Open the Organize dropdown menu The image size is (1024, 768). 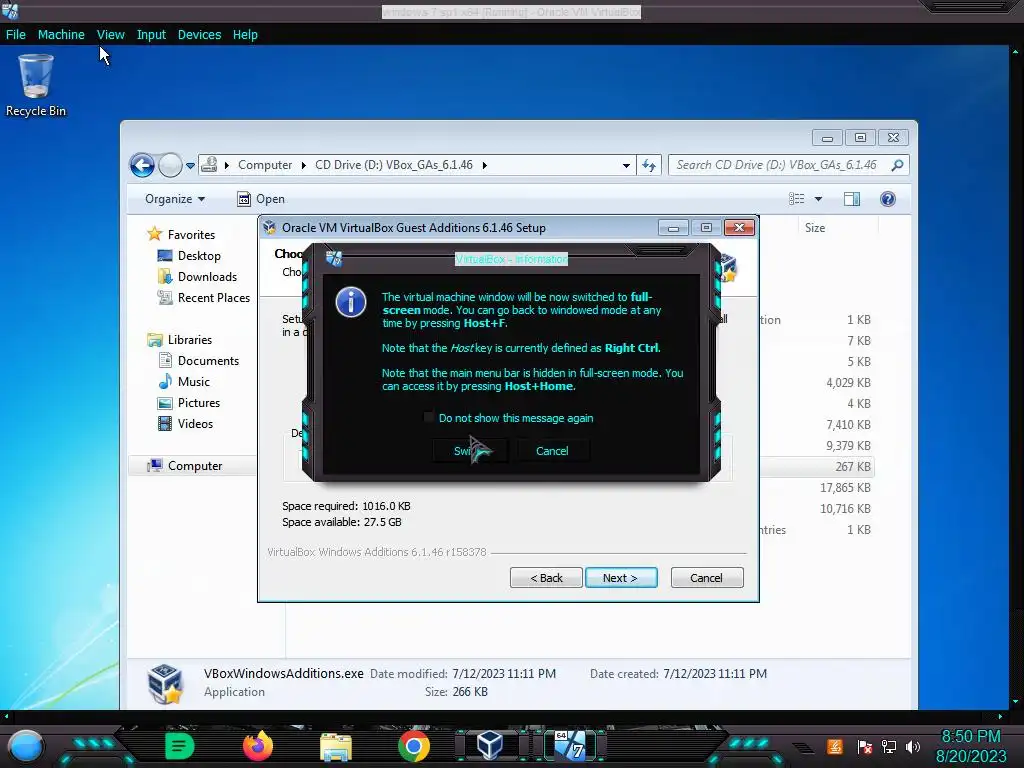[x=174, y=199]
